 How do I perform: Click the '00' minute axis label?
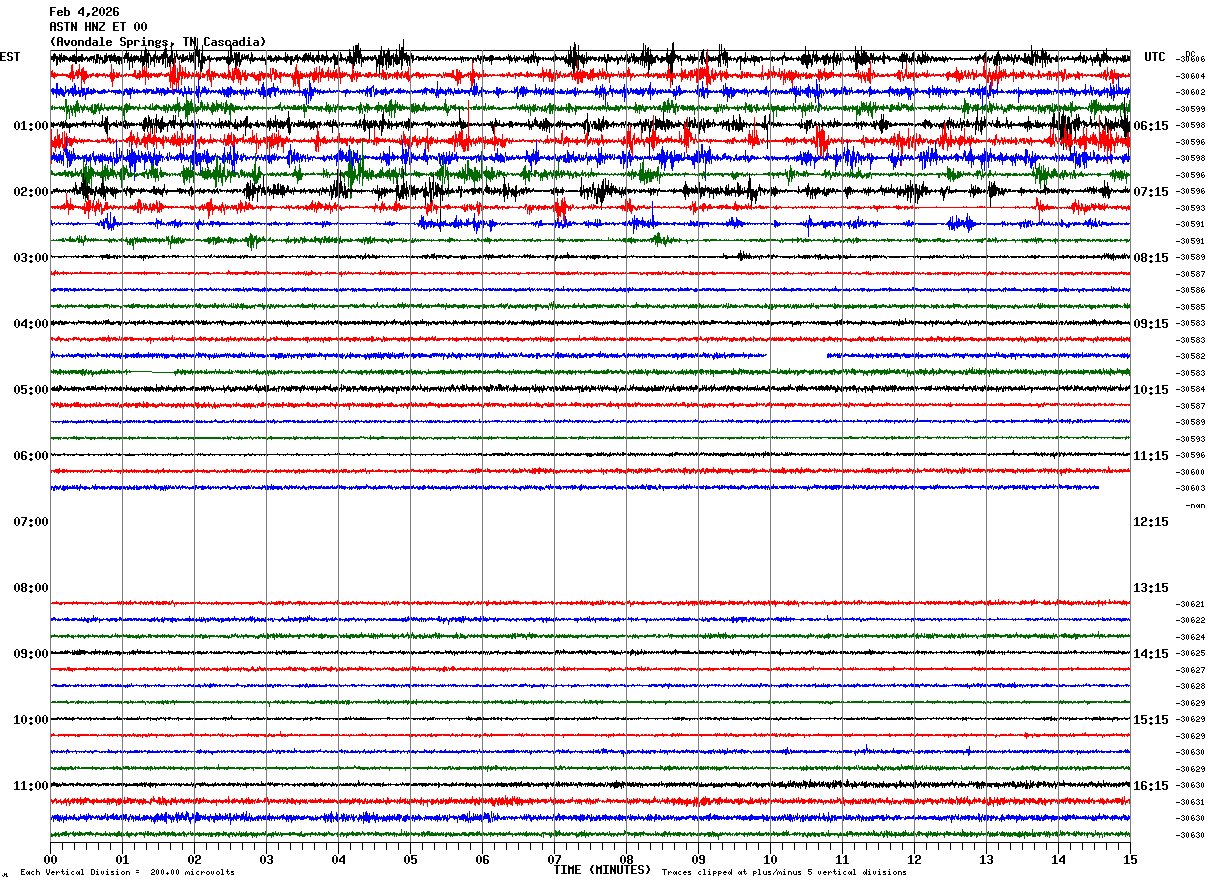50,860
